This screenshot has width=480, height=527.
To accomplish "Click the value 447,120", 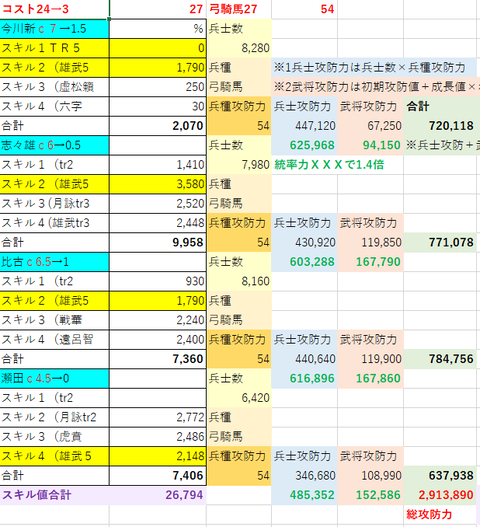I will click(x=305, y=126).
